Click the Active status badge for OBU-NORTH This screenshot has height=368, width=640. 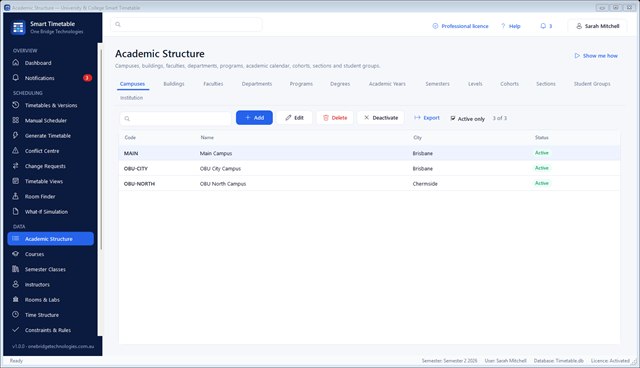[542, 183]
